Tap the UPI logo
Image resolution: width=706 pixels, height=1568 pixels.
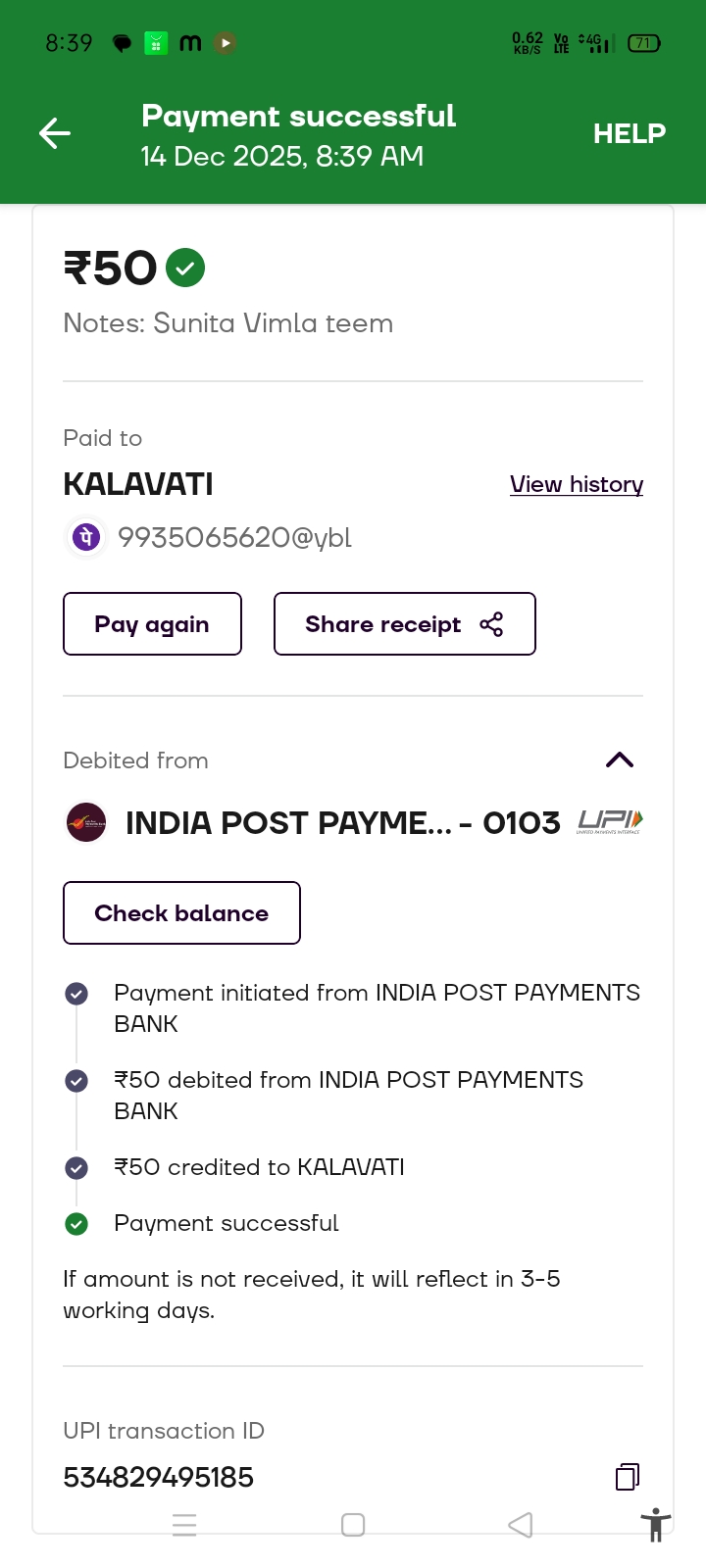pyautogui.click(x=610, y=821)
